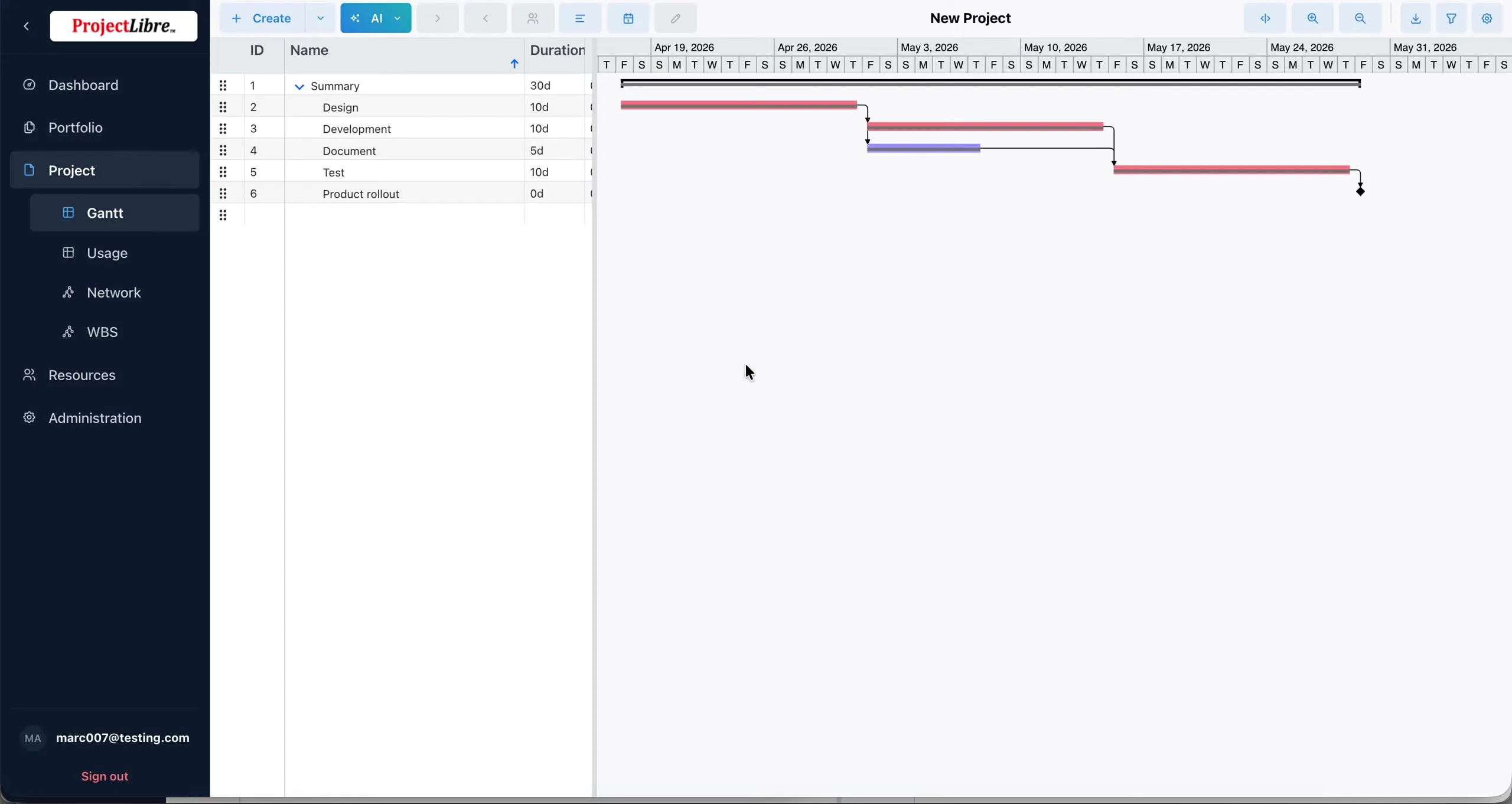Open the Resources menu item

click(x=105, y=375)
